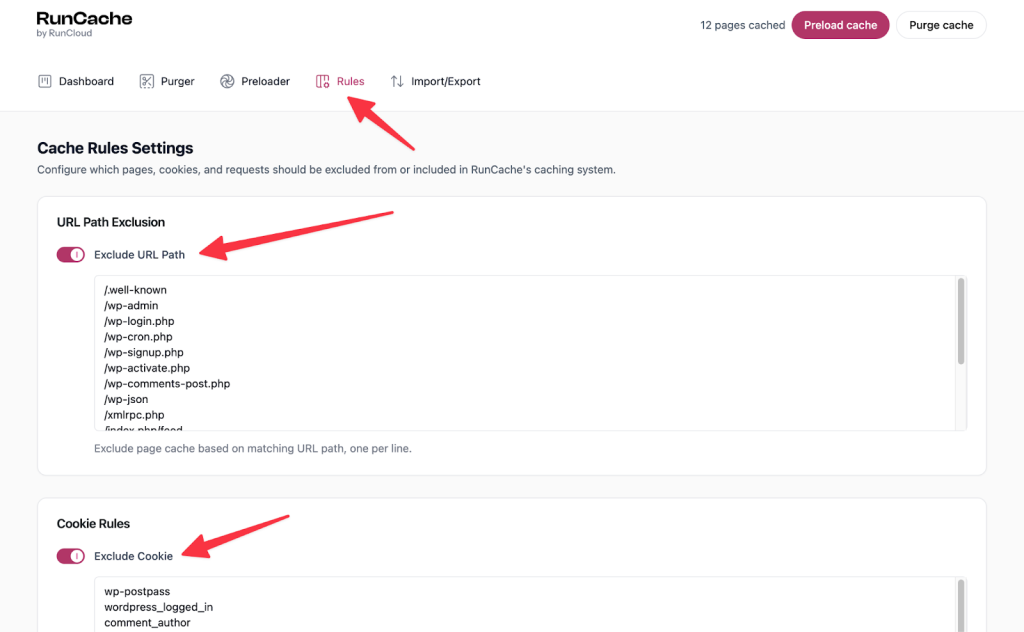
Task: Disable the Exclude Cookie switch
Action: (x=71, y=556)
